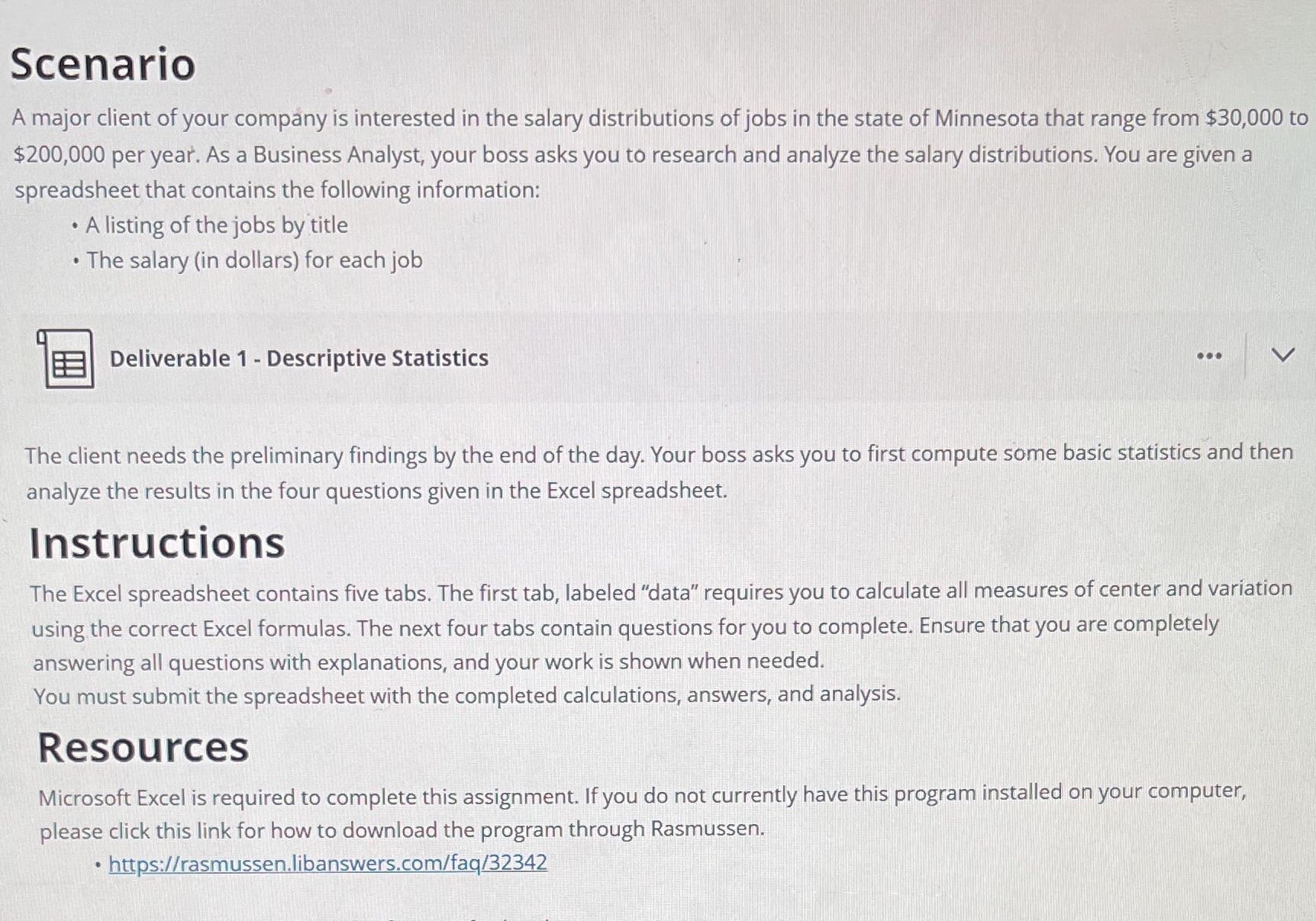Click the Instructions heading
This screenshot has height=921, width=1316.
point(158,542)
